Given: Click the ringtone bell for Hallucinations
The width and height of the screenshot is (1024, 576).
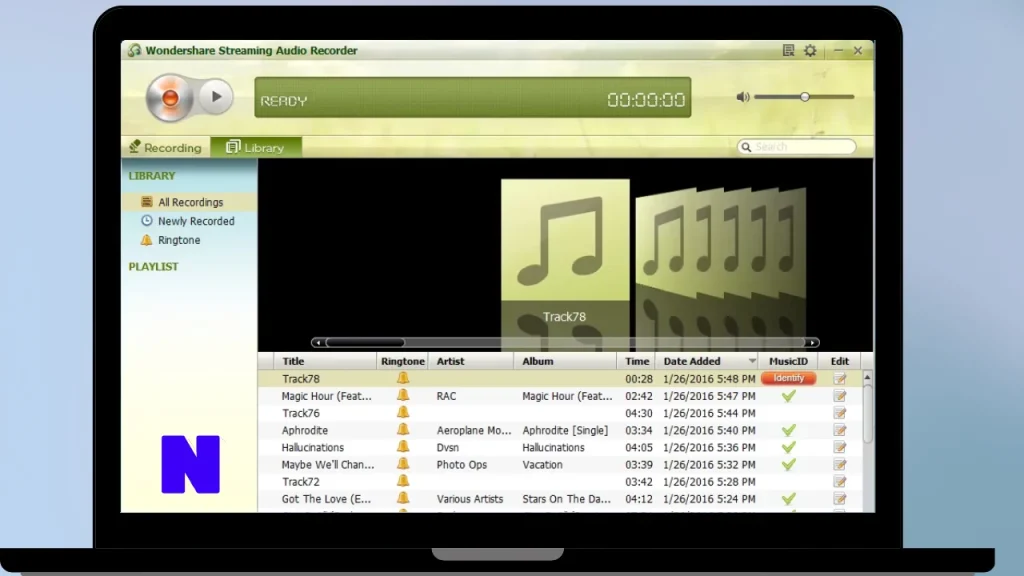Looking at the screenshot, I should coord(403,447).
